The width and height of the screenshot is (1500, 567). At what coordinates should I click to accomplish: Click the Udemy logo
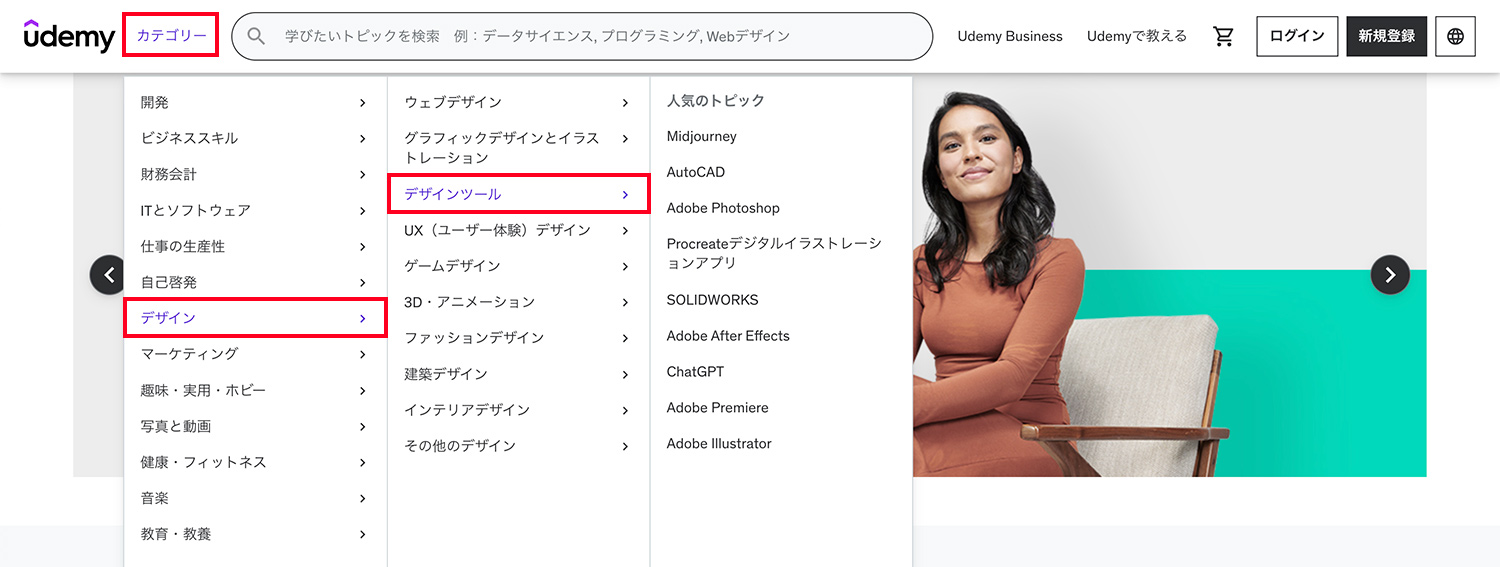click(70, 36)
